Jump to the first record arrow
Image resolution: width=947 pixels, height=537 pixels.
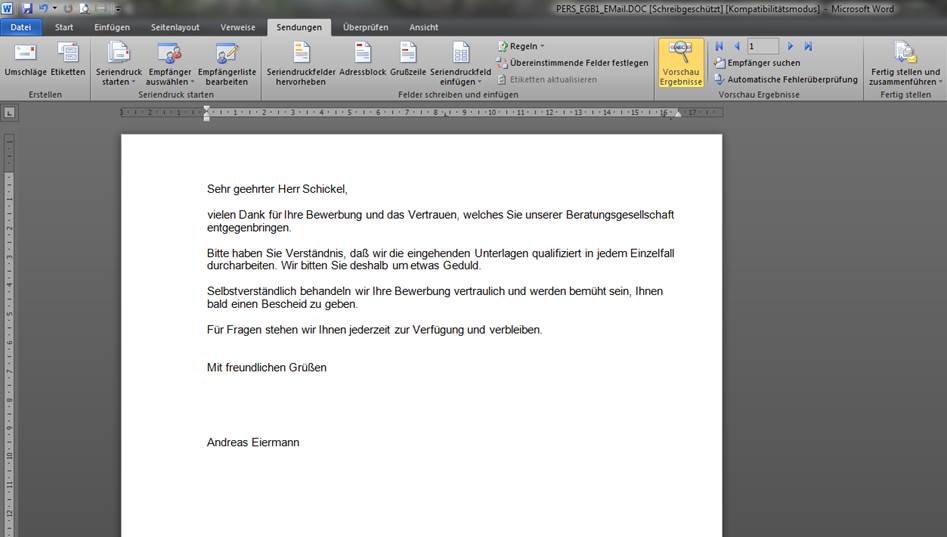point(719,46)
